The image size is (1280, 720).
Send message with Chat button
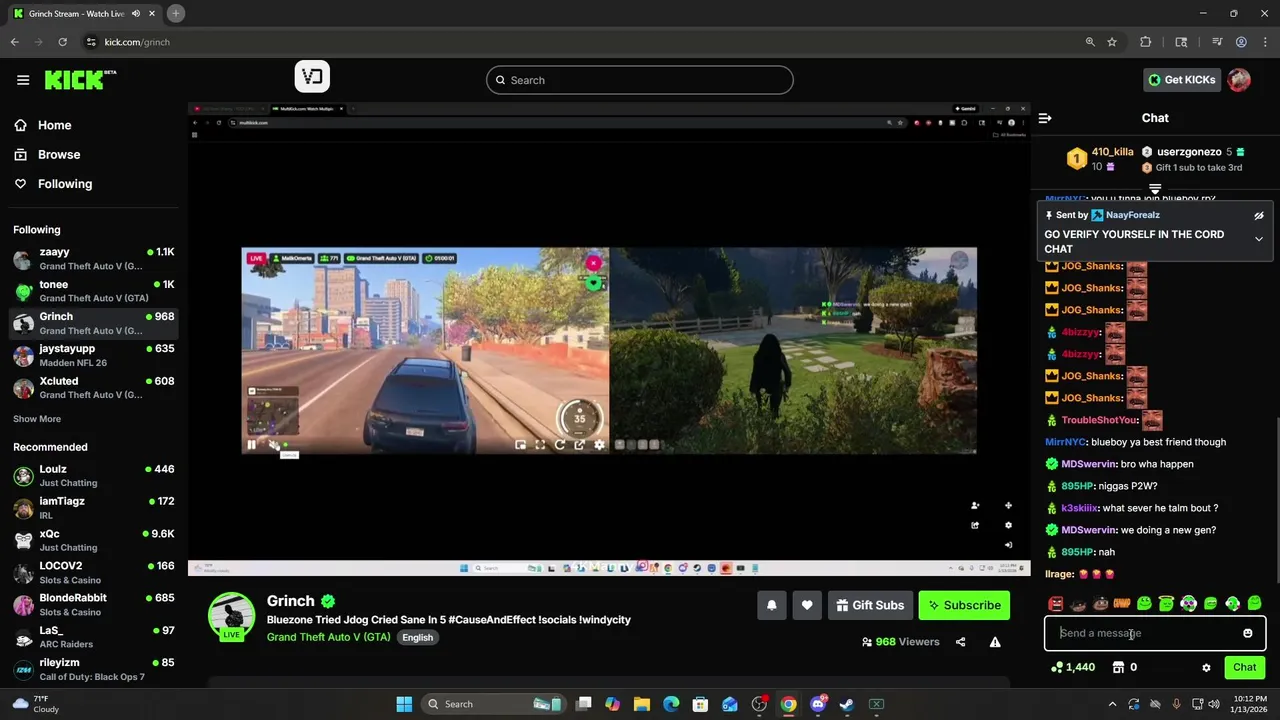point(1245,667)
